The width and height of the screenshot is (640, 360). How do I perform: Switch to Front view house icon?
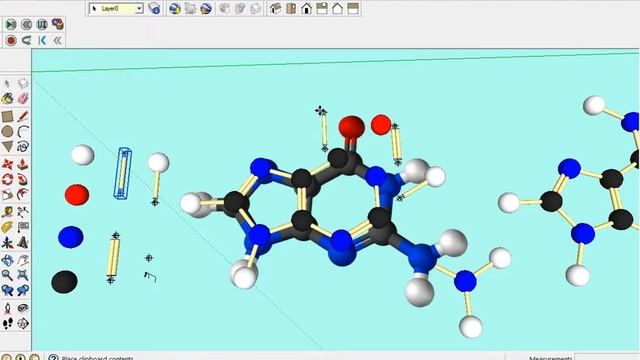[x=307, y=9]
